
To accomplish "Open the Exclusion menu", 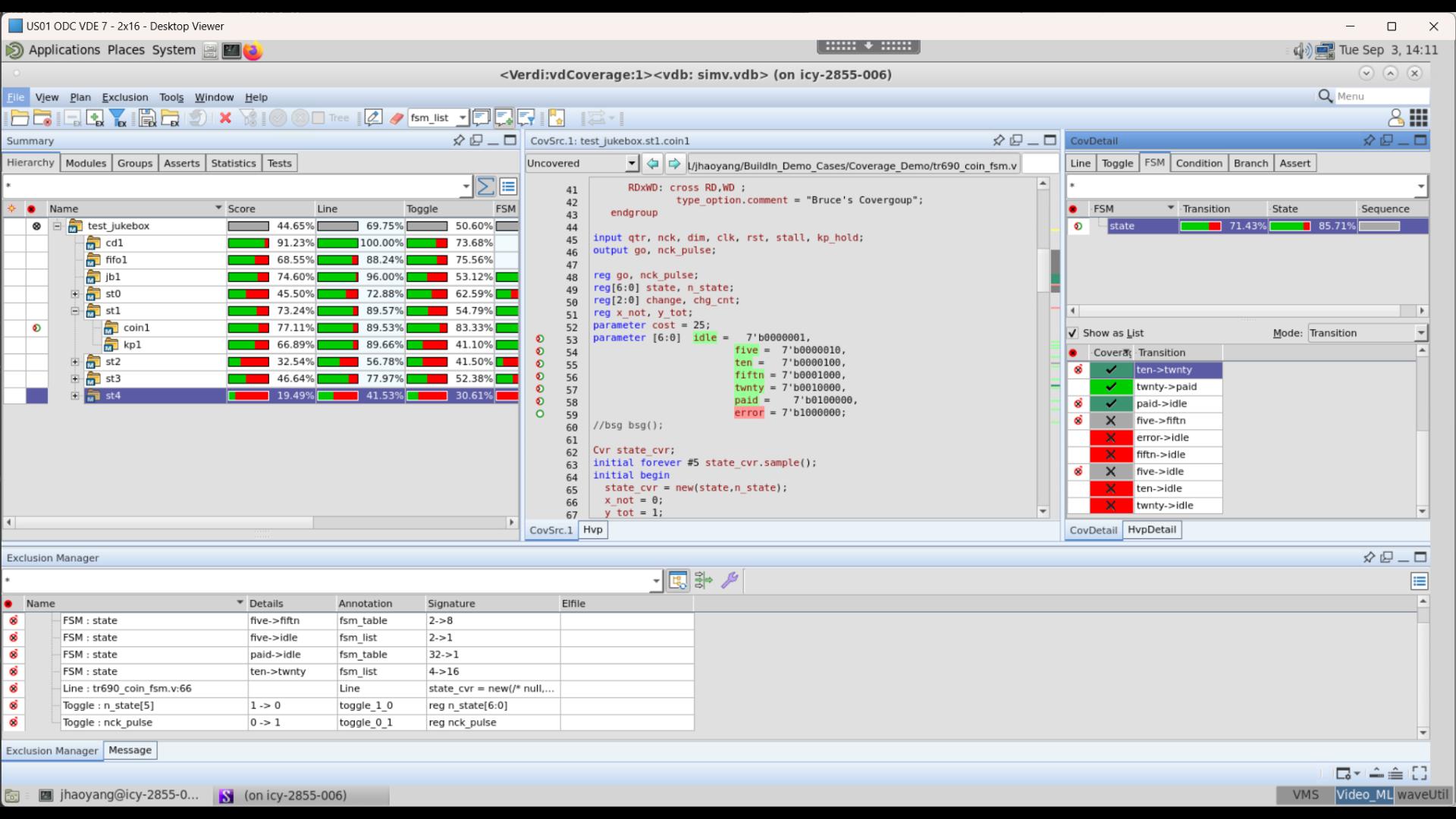I will coord(125,97).
